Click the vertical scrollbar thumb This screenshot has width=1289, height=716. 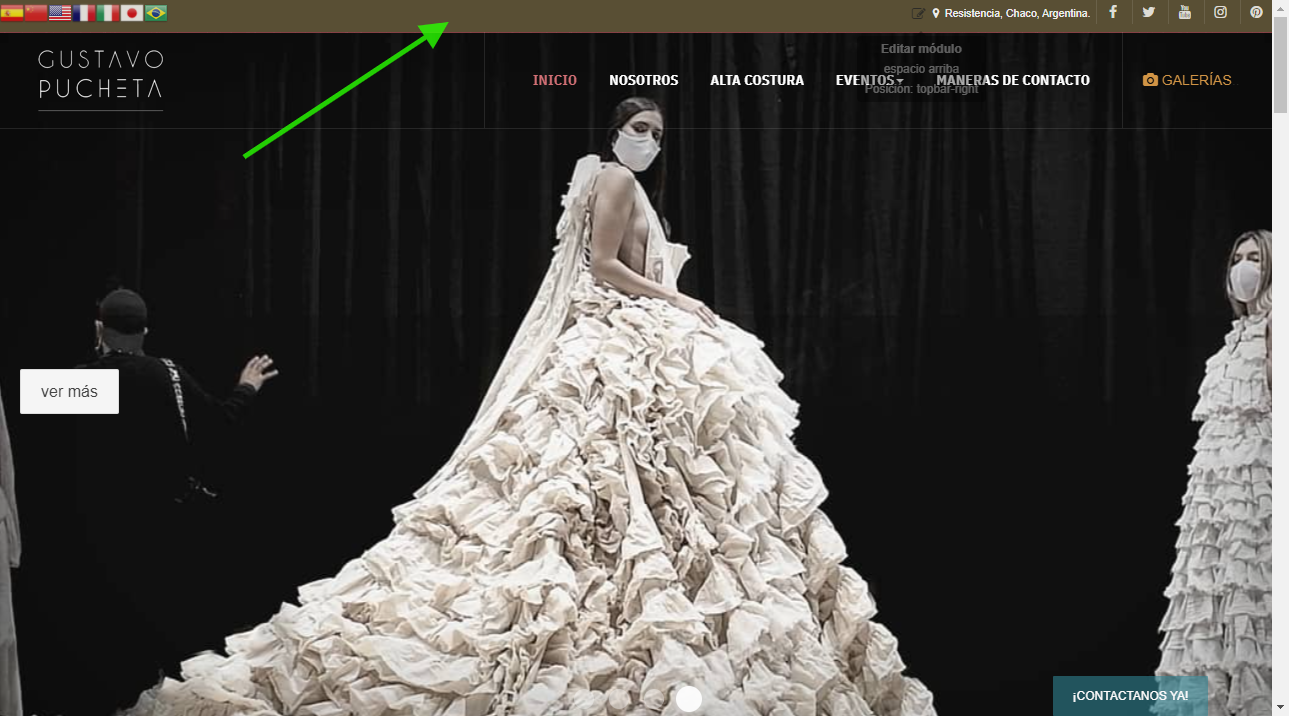[x=1280, y=64]
